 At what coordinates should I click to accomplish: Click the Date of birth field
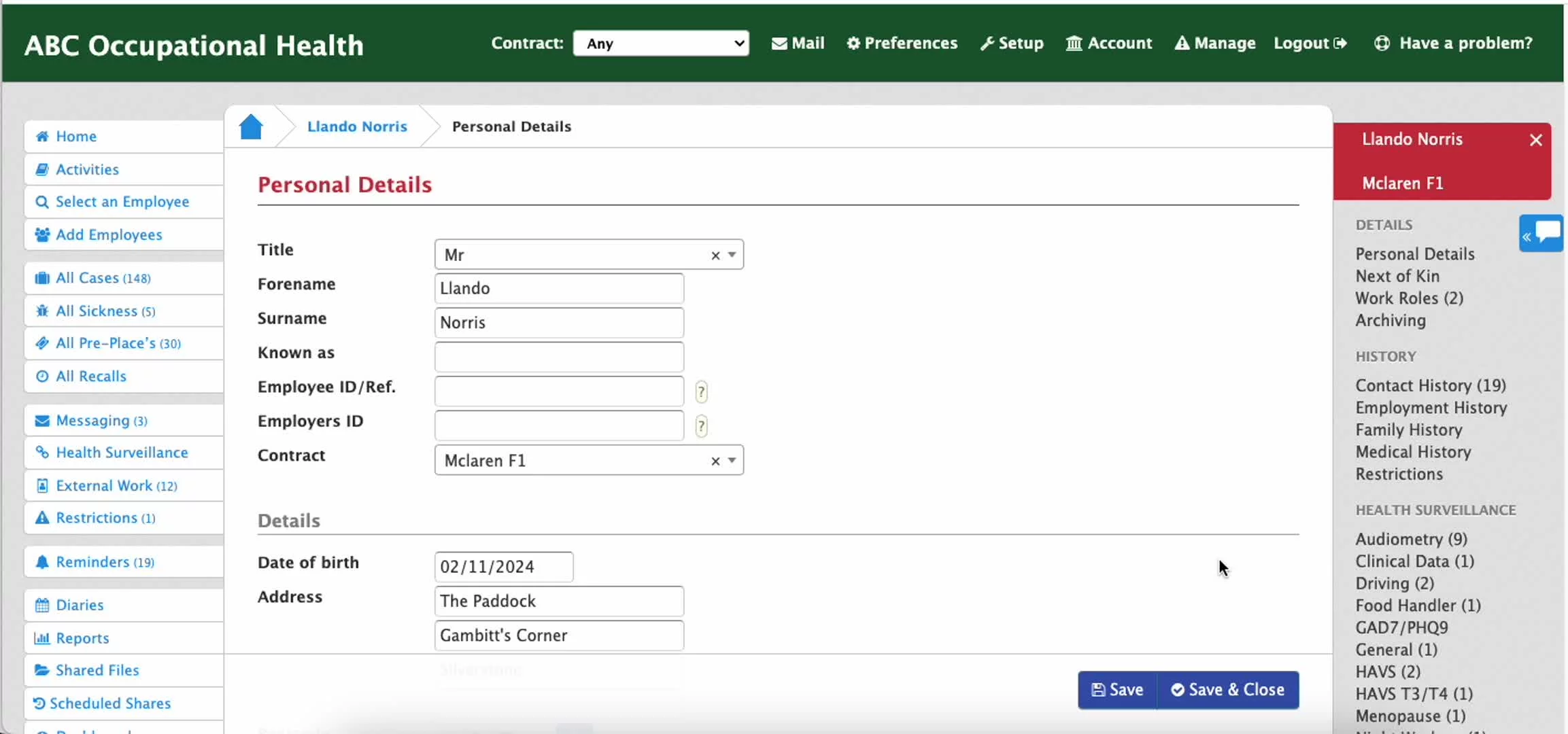click(503, 567)
